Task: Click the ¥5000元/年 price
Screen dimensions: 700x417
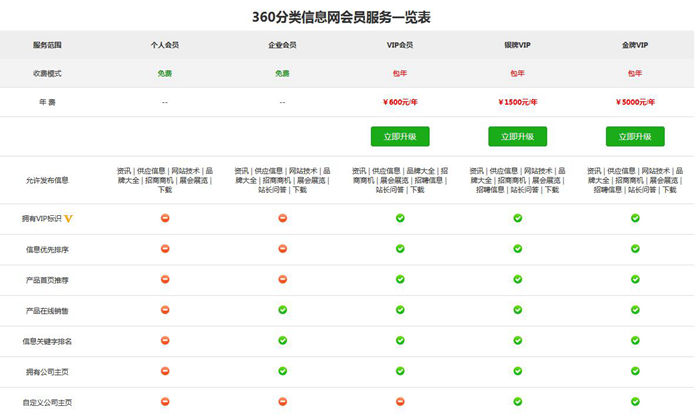Action: tap(635, 102)
